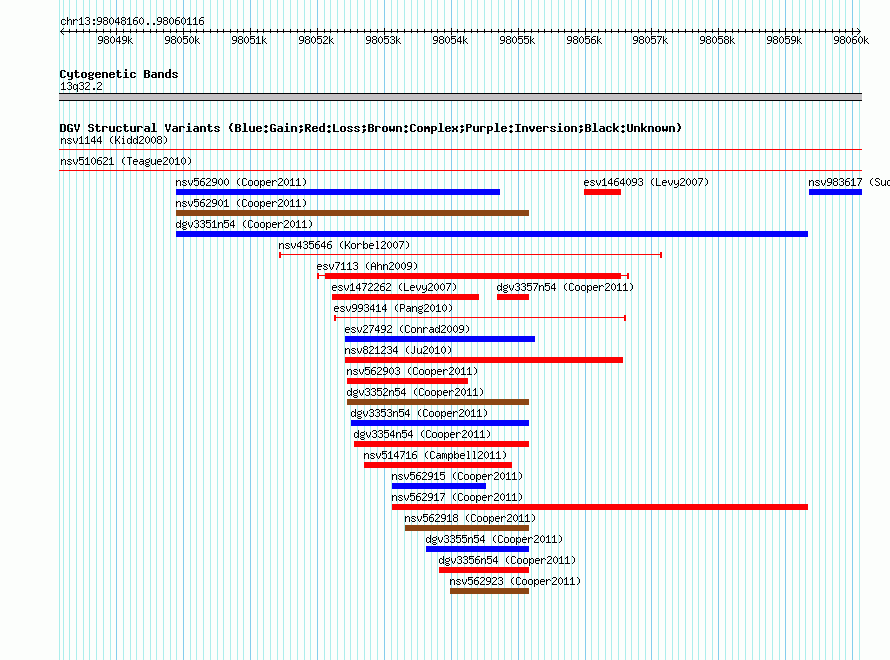The image size is (890, 660).
Task: Click the dgv3353n54 (Cooper2011) blue bar
Action: point(440,423)
